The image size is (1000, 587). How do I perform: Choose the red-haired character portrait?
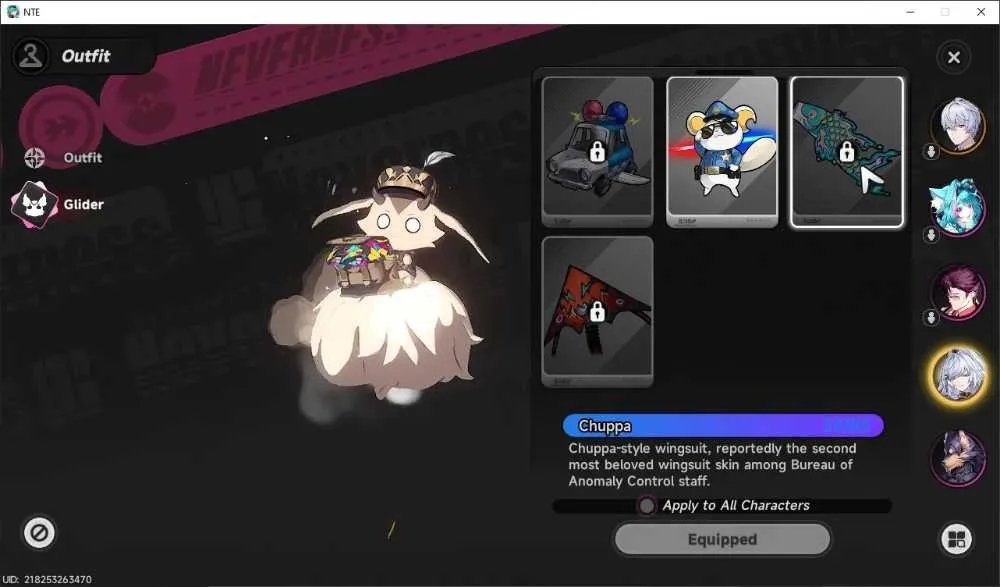click(958, 292)
